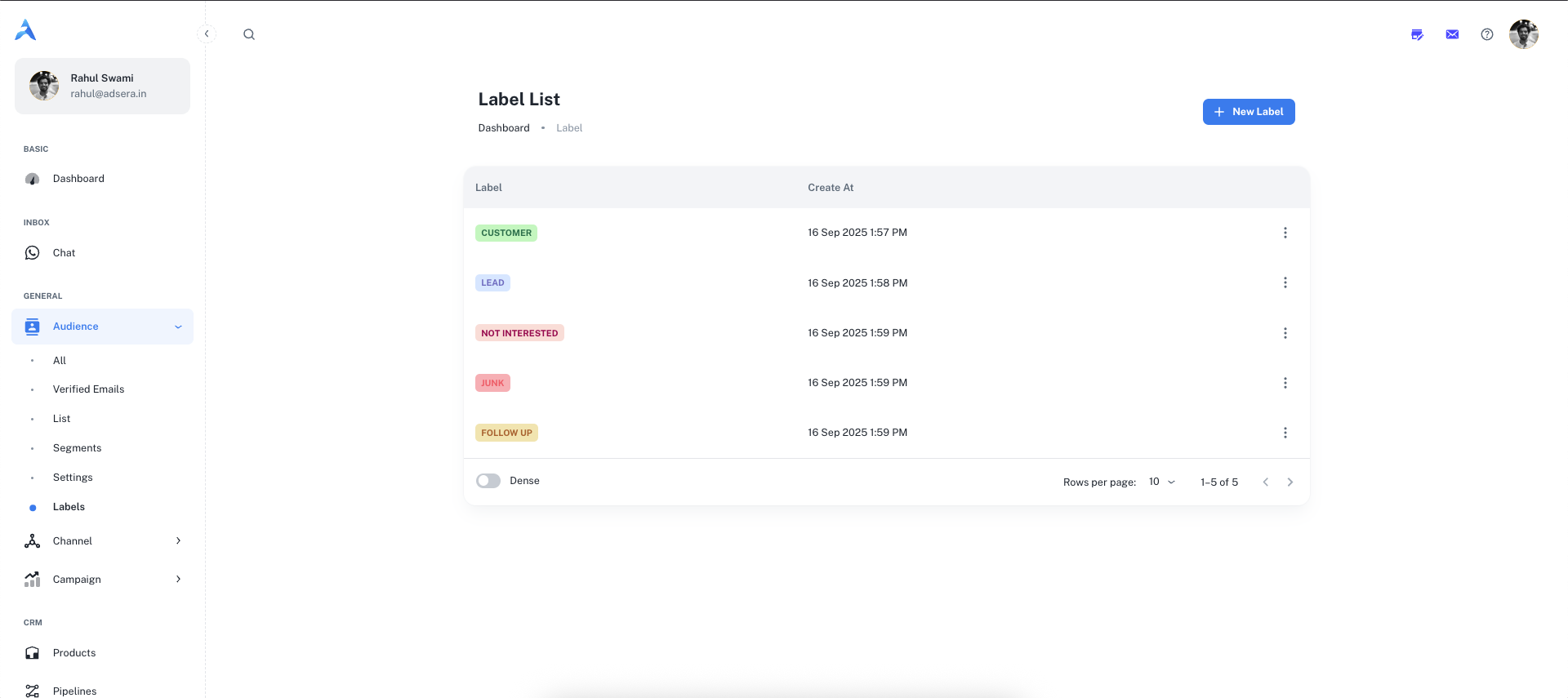Click the search magnifier icon
1568x698 pixels.
[249, 34]
